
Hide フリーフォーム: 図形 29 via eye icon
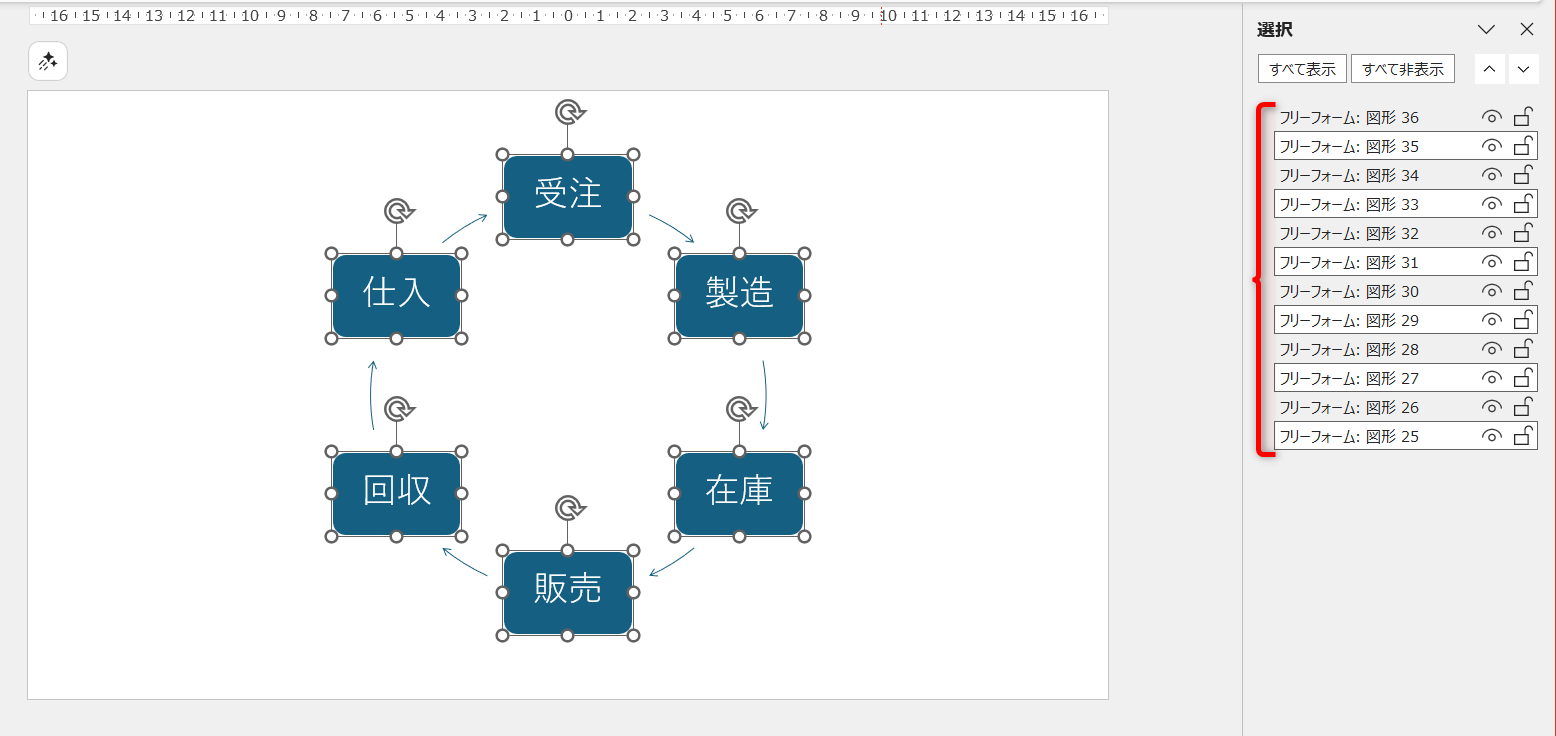(x=1491, y=321)
